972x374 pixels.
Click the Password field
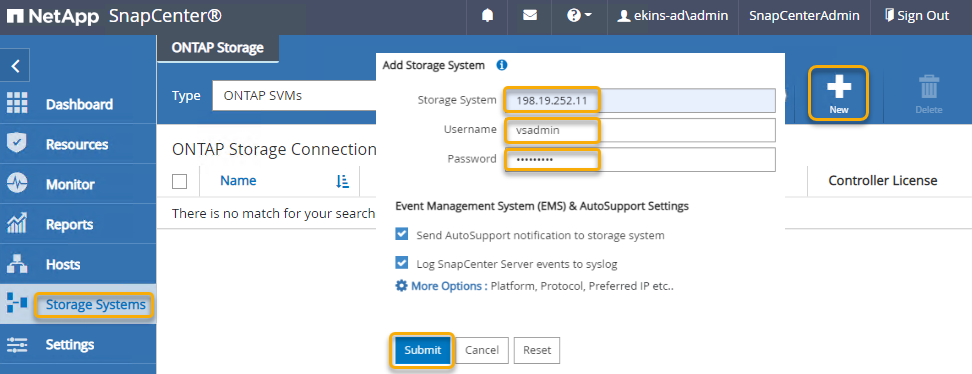coord(640,159)
